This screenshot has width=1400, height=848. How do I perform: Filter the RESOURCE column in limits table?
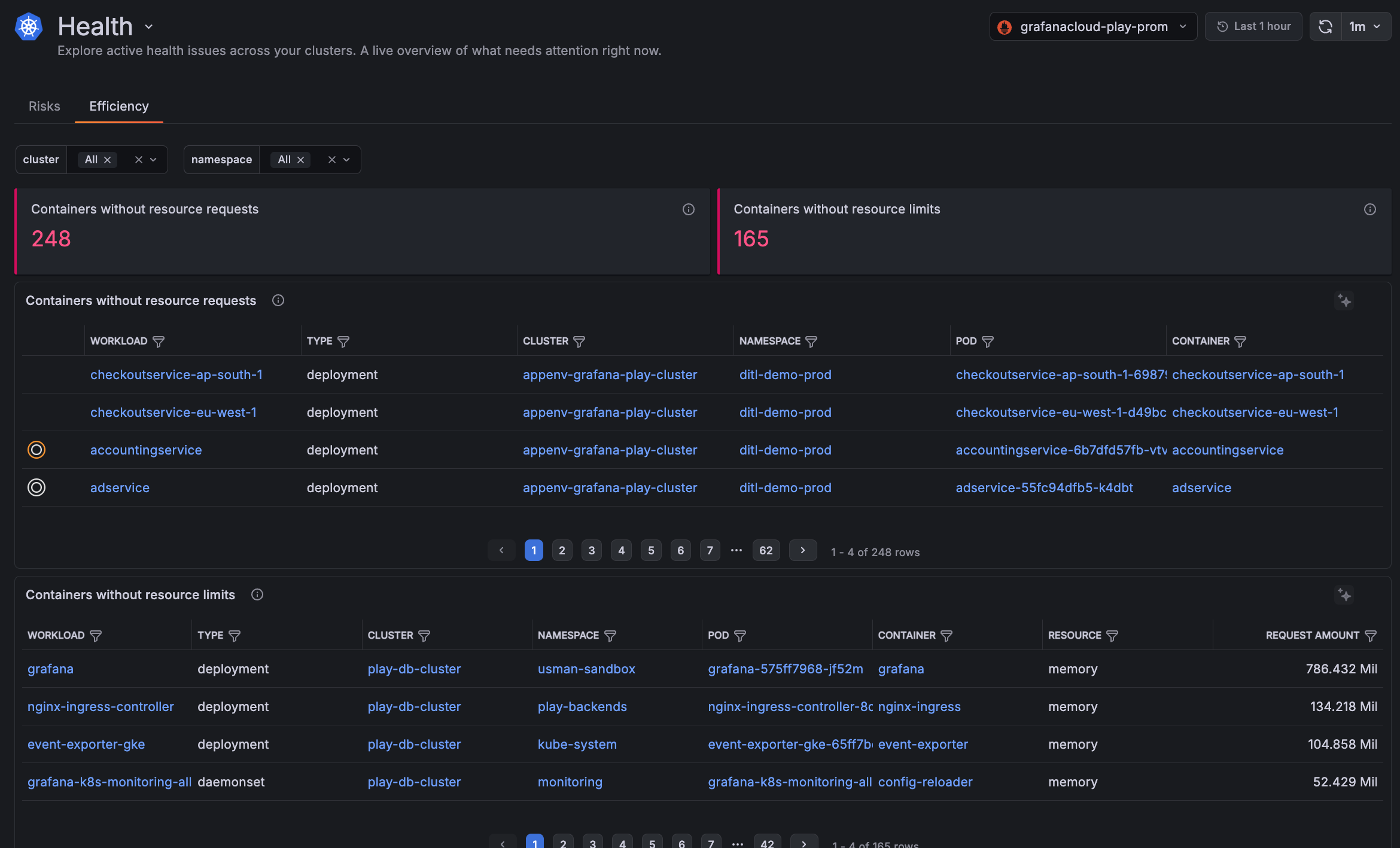click(1112, 636)
